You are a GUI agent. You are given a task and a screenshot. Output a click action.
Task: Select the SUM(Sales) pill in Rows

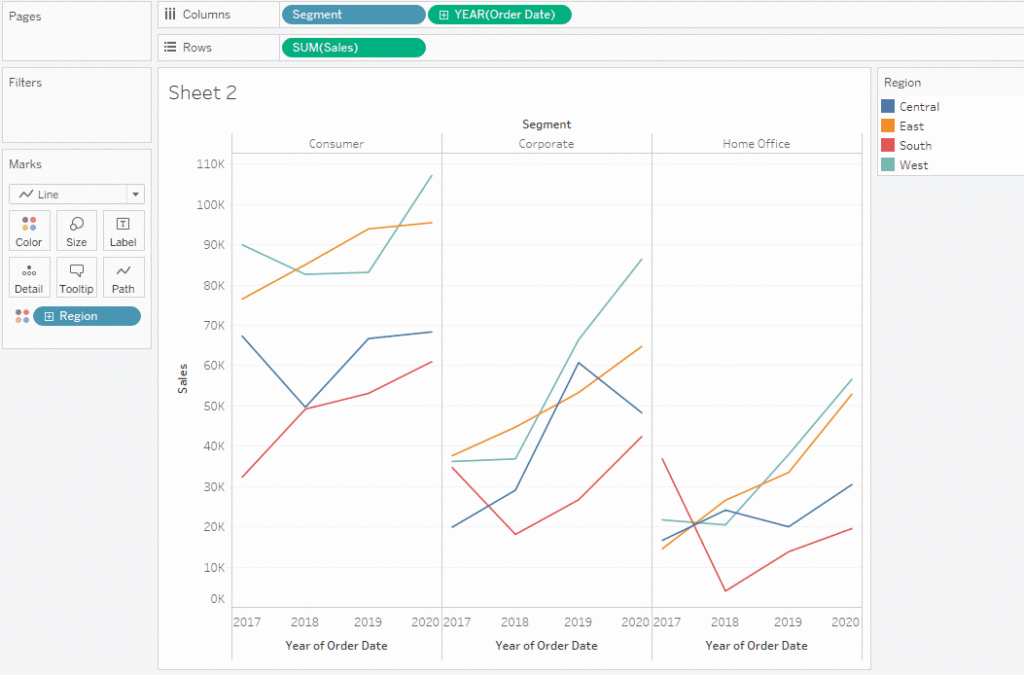click(353, 48)
